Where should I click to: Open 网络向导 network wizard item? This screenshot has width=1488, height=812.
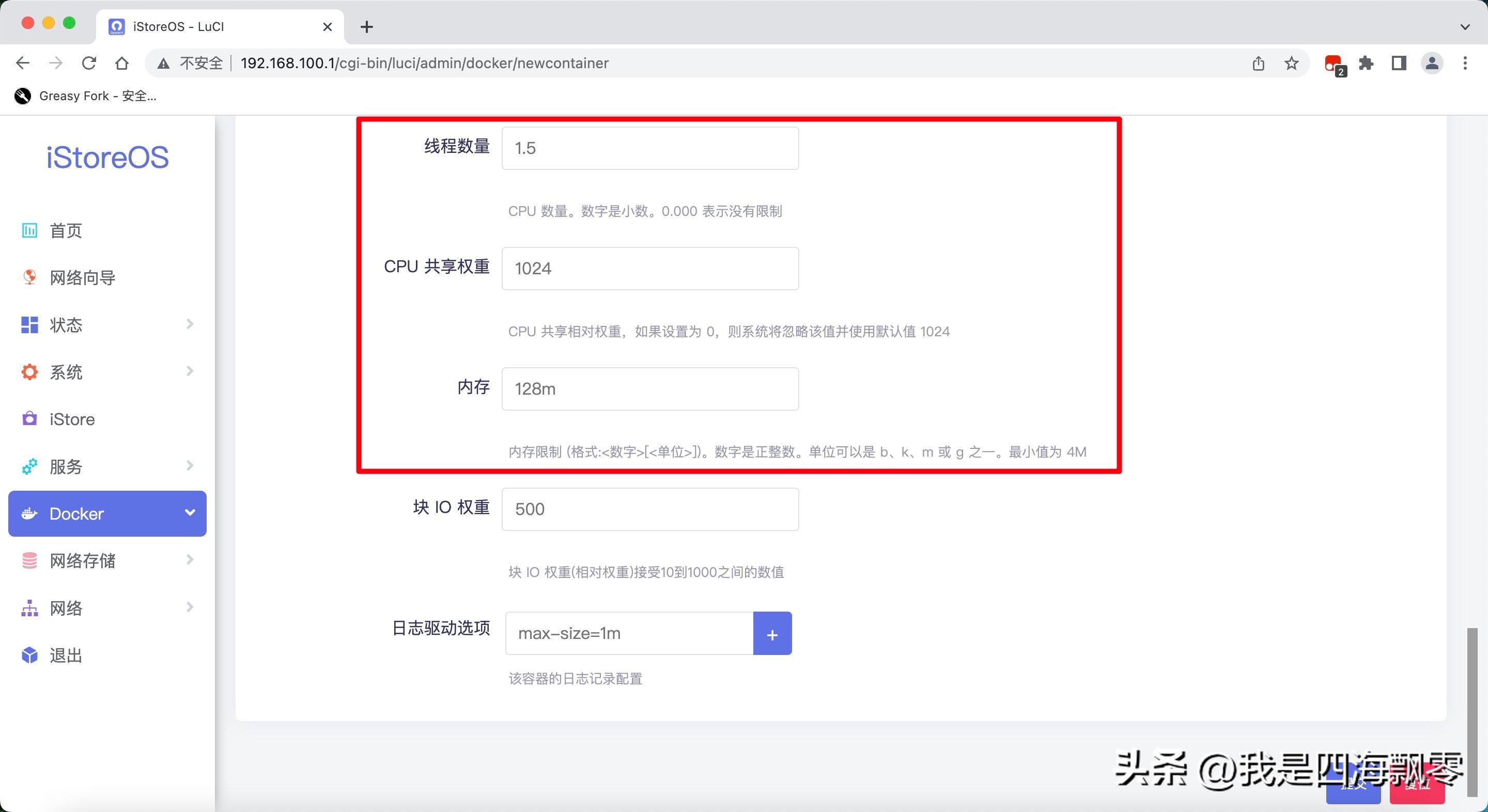(x=82, y=278)
